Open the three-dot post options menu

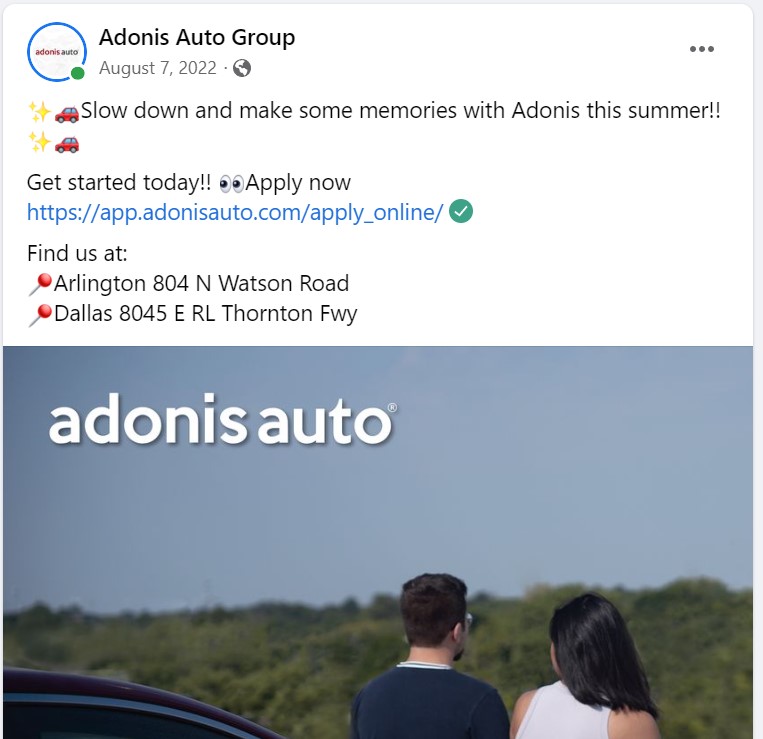702,49
